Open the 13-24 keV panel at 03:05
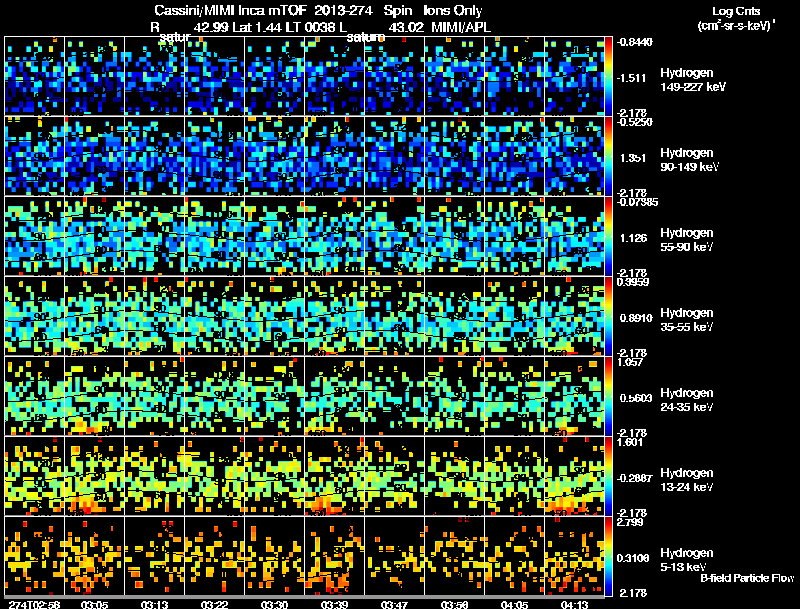 click(x=94, y=476)
